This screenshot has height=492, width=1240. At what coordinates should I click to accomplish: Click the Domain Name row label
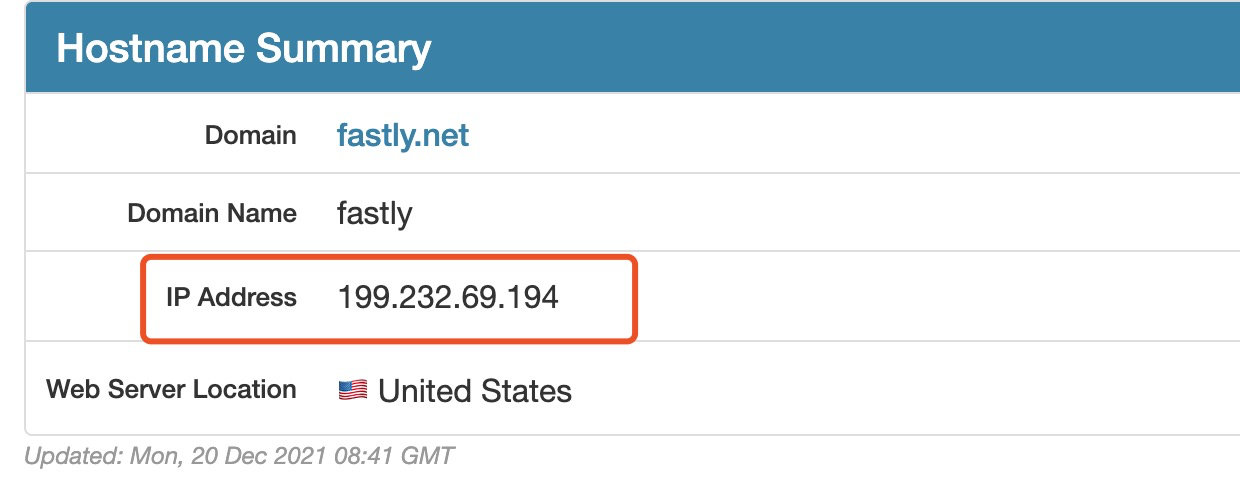212,213
